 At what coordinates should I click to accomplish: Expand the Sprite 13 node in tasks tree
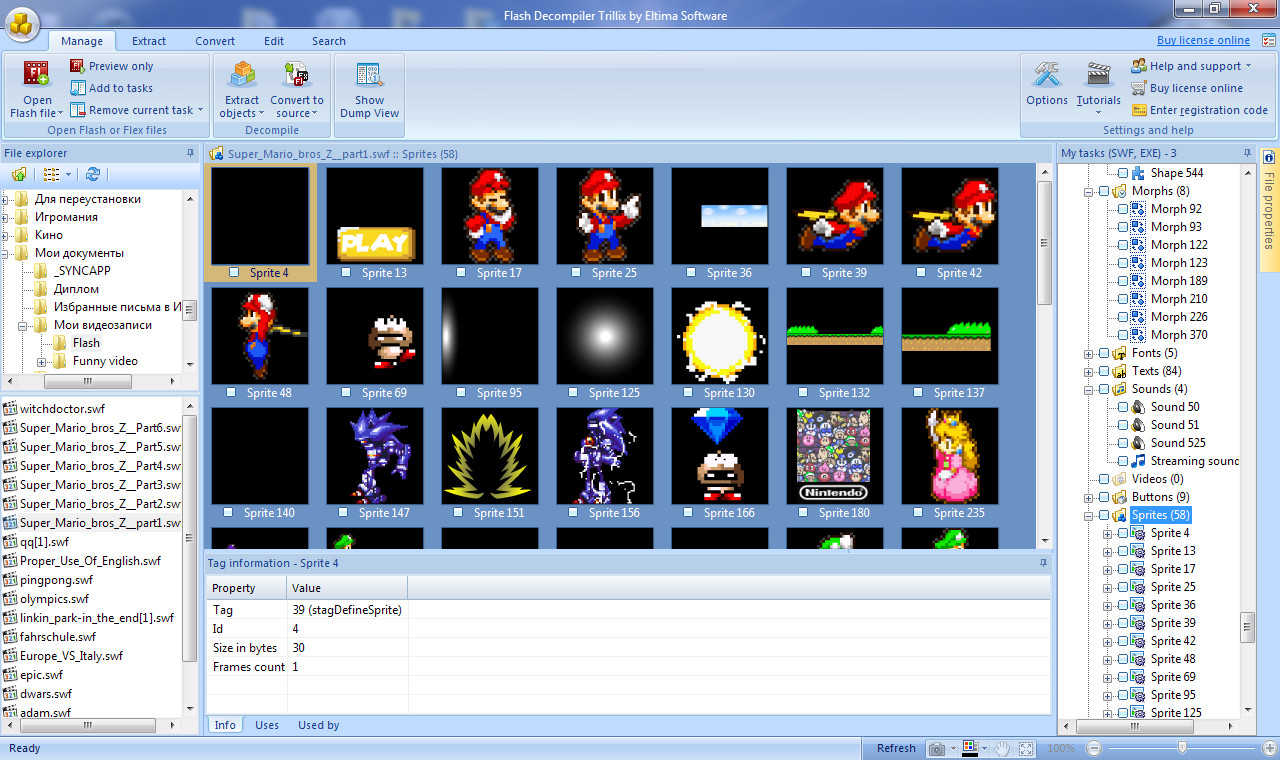[1107, 552]
